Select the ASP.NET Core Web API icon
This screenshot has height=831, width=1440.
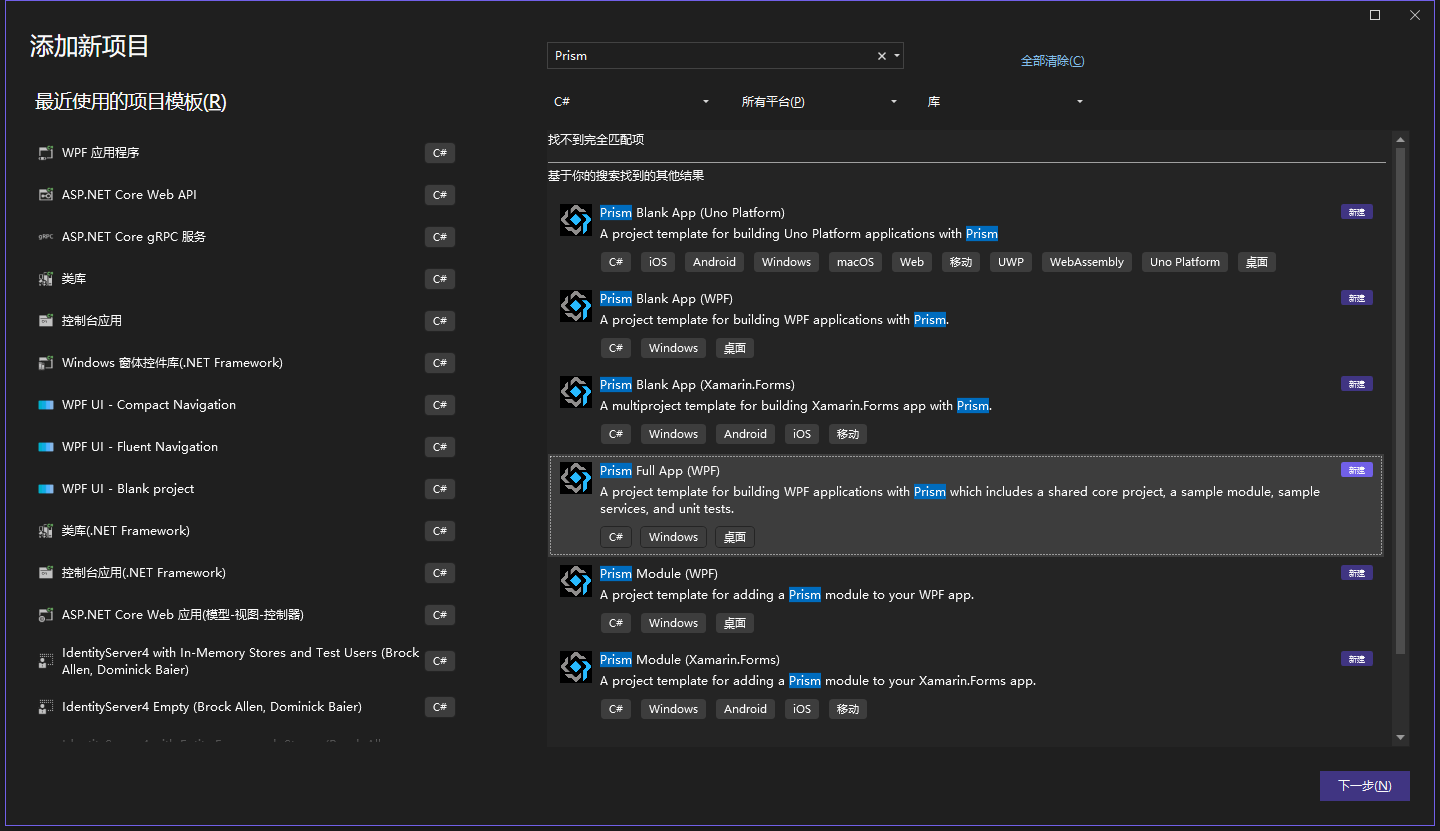[x=45, y=194]
